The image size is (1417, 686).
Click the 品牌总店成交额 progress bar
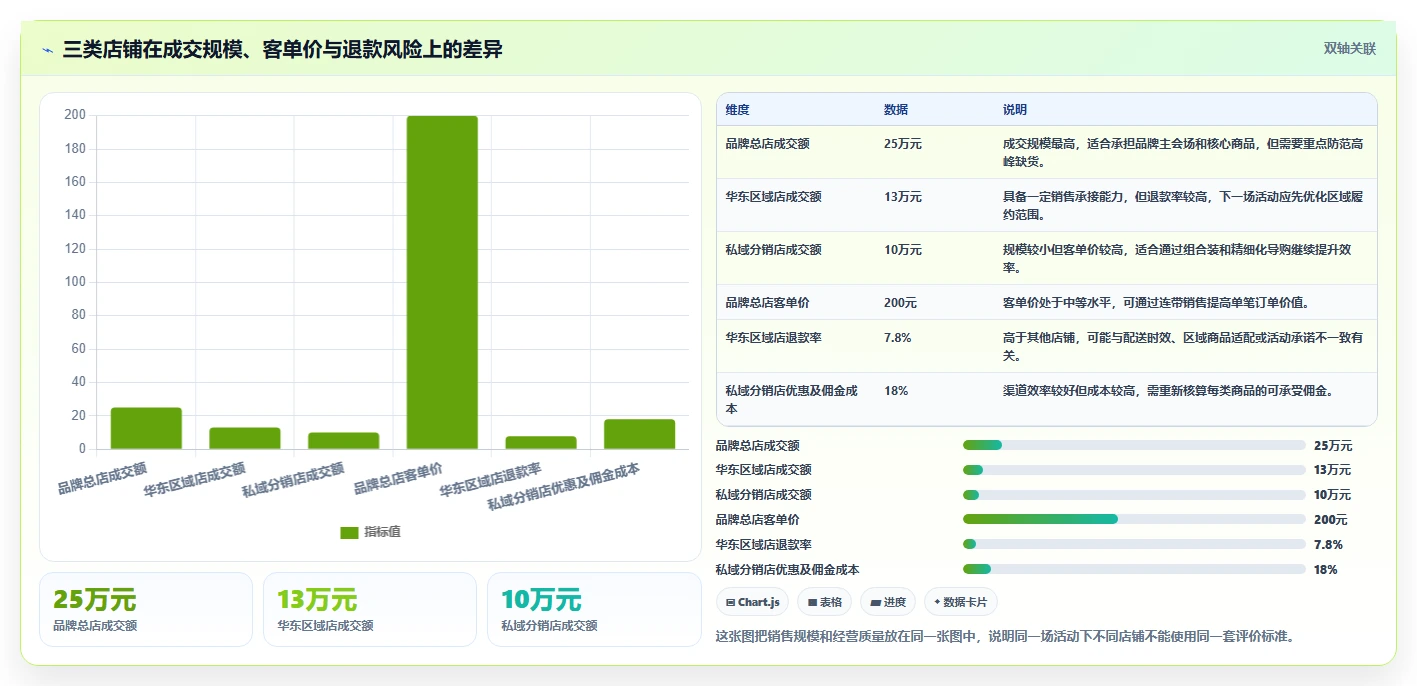click(x=1134, y=445)
